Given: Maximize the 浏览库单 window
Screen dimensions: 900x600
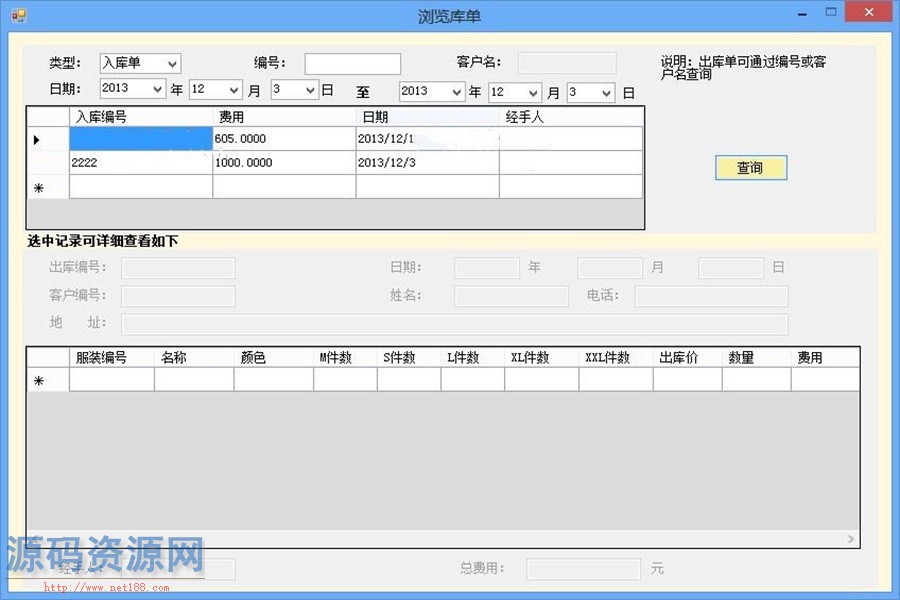Looking at the screenshot, I should (831, 11).
